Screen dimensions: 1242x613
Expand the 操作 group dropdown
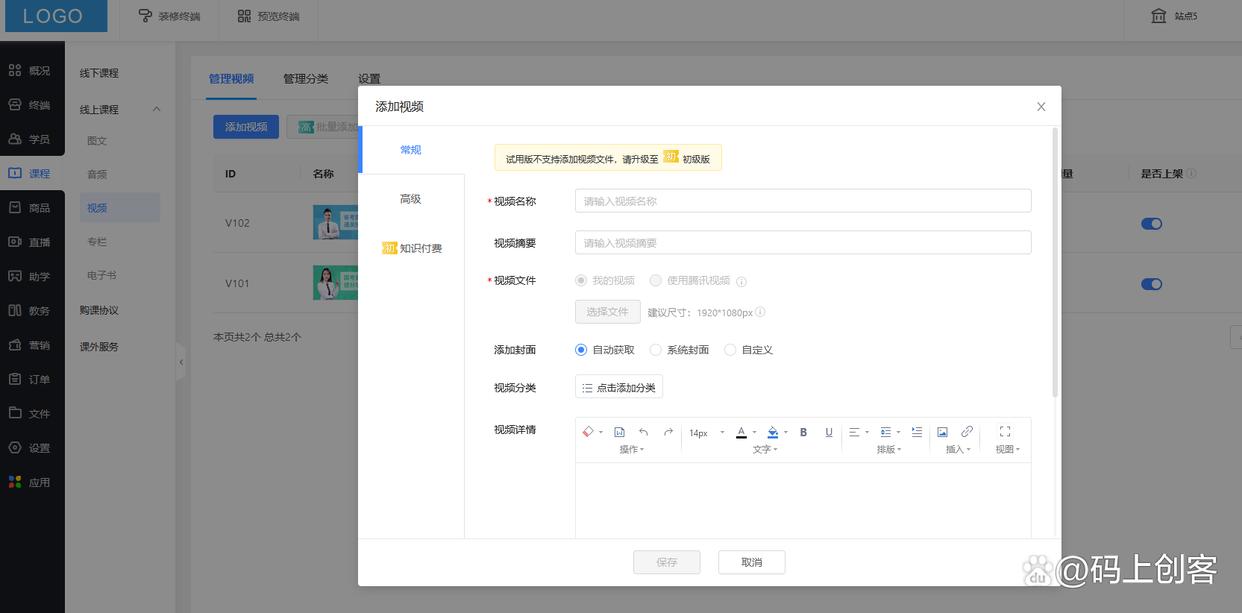click(x=631, y=450)
